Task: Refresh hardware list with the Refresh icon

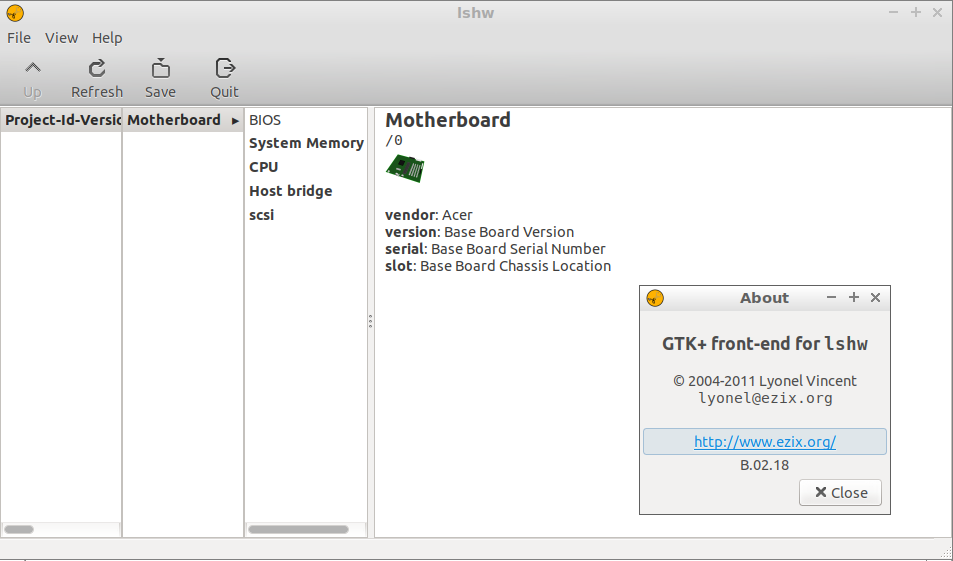Action: click(97, 68)
